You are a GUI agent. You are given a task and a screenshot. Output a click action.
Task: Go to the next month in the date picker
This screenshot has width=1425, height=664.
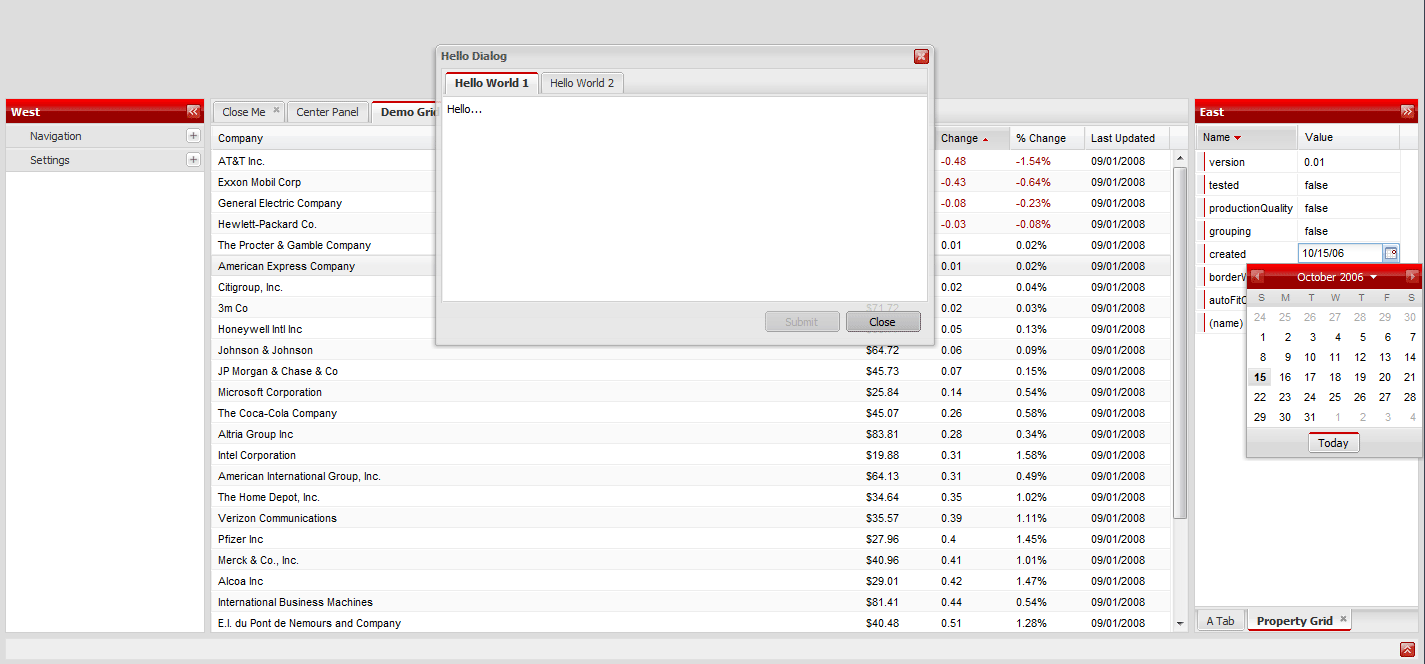(1411, 277)
